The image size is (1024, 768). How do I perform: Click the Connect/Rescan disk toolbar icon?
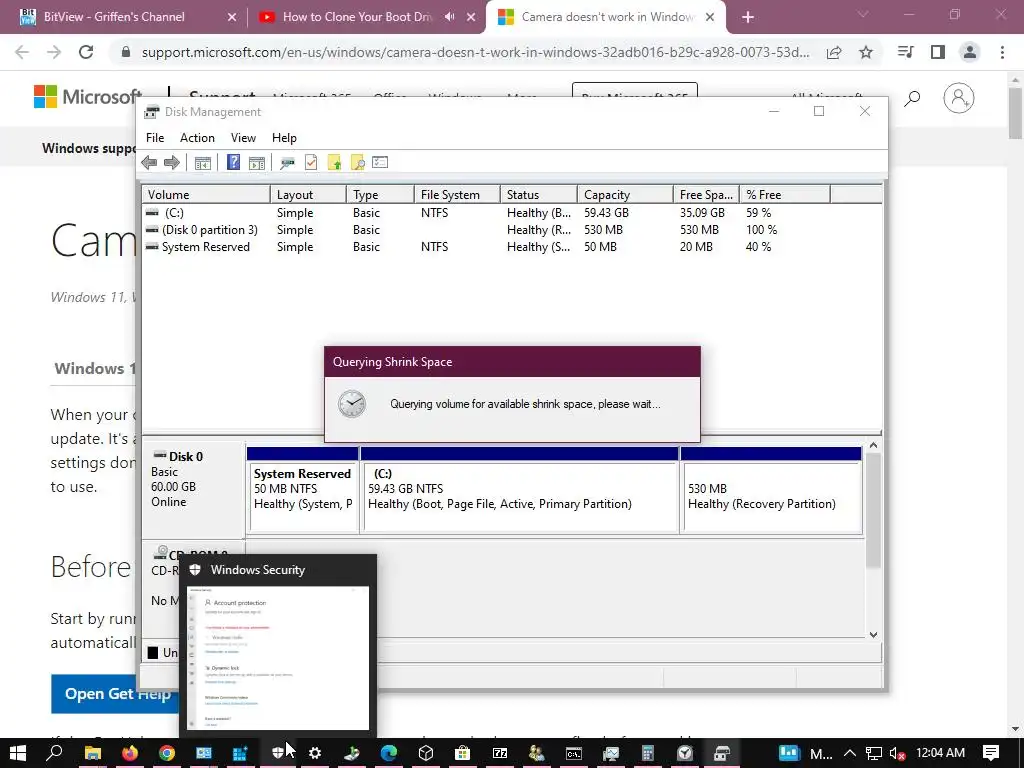coord(287,163)
